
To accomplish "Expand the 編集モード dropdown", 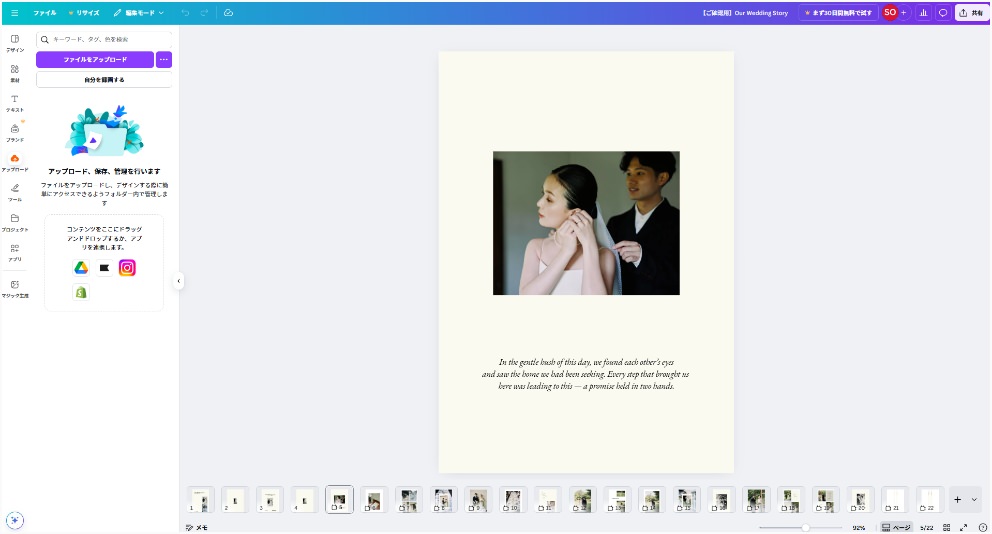I will coord(139,13).
